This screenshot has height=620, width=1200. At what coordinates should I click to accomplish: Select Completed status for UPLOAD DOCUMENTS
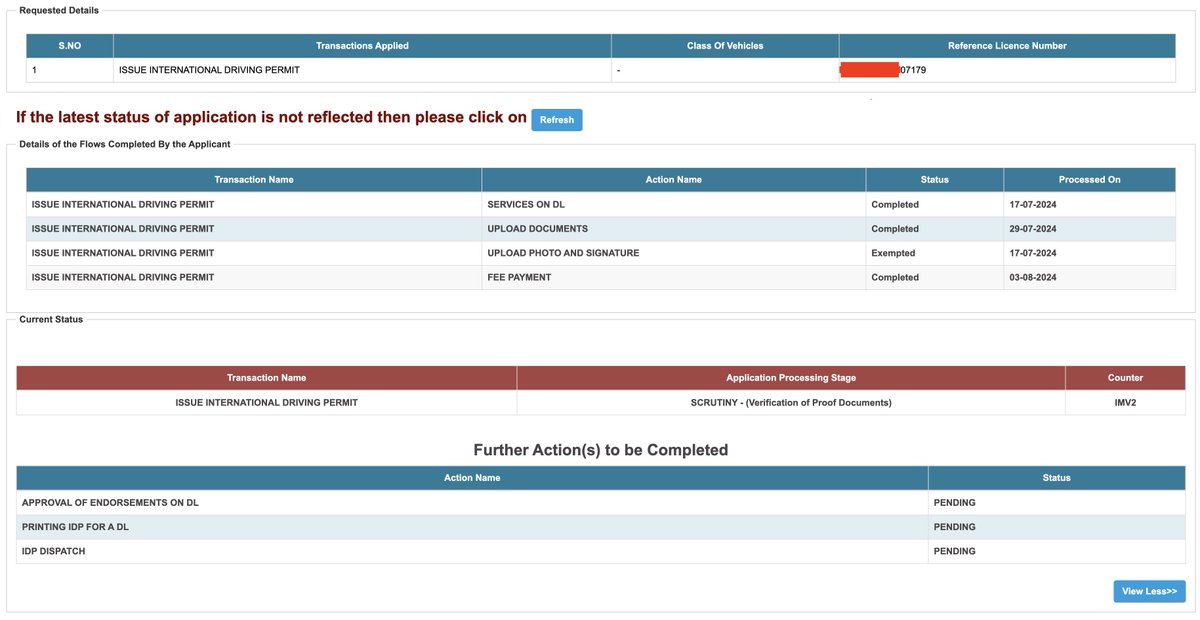(x=934, y=228)
